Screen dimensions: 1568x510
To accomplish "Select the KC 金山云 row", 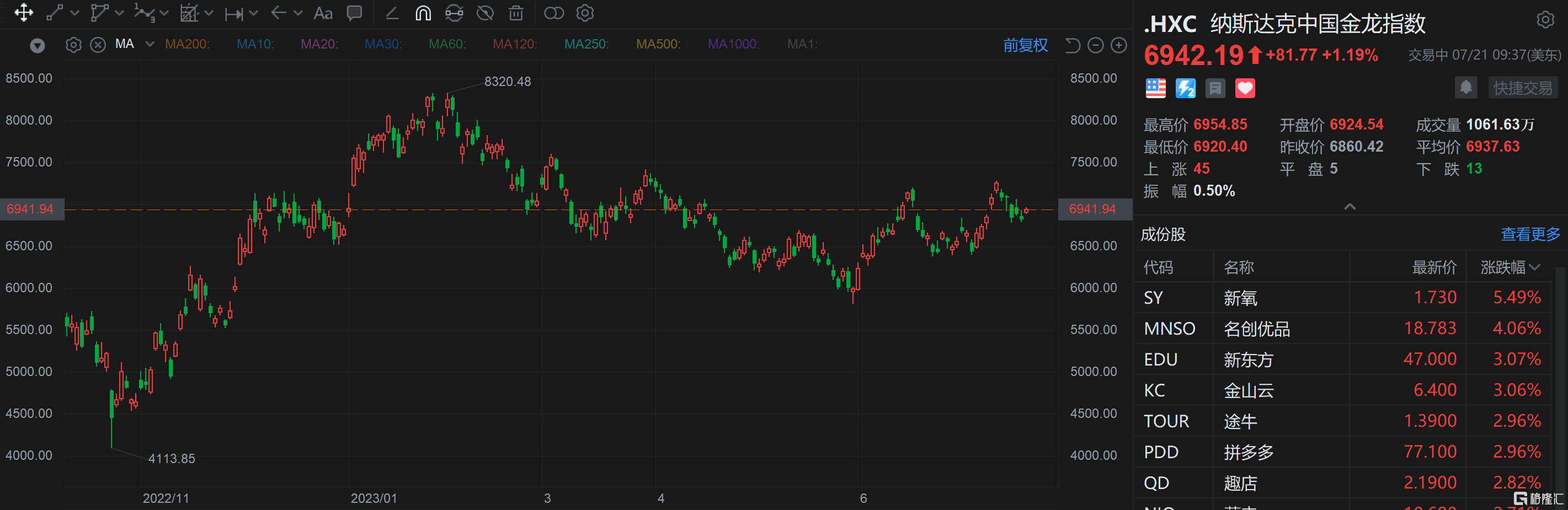I will click(x=1342, y=390).
